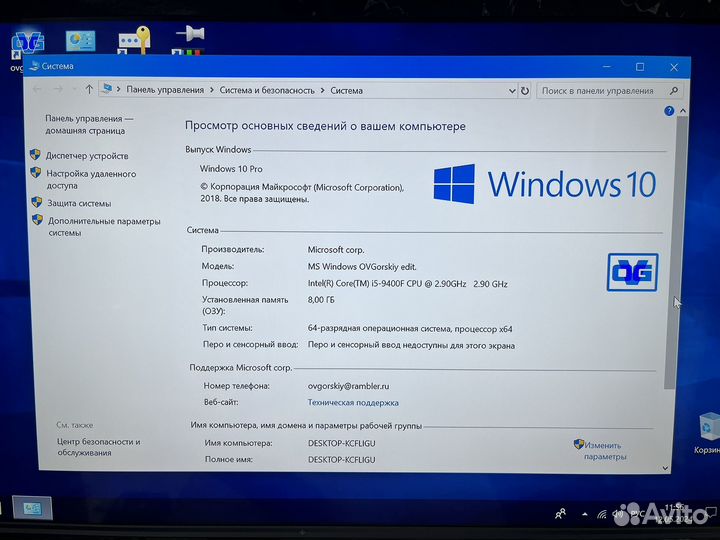Refresh the page with the reload icon
Screen dimensions: 720x540
(525, 91)
